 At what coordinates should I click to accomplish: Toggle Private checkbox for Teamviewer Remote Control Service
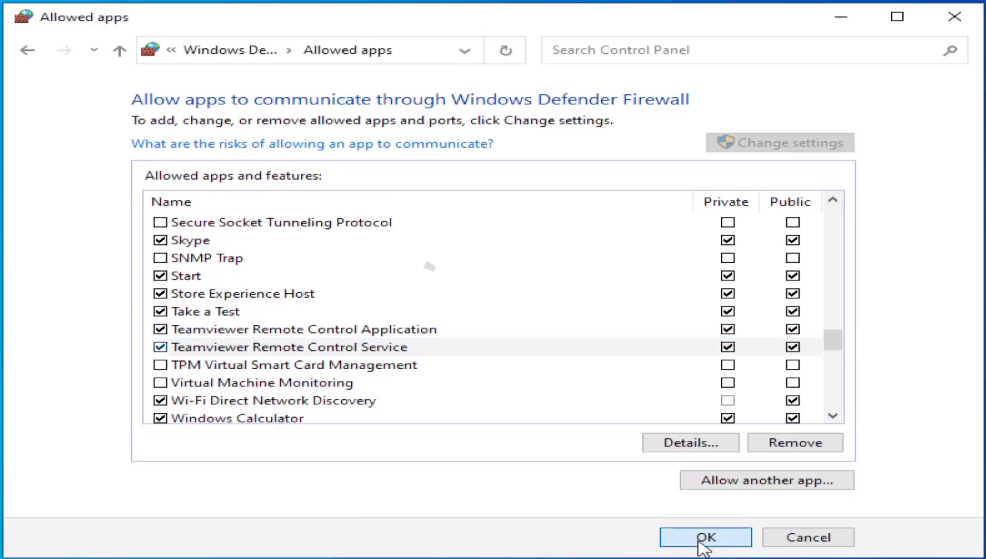click(x=728, y=347)
